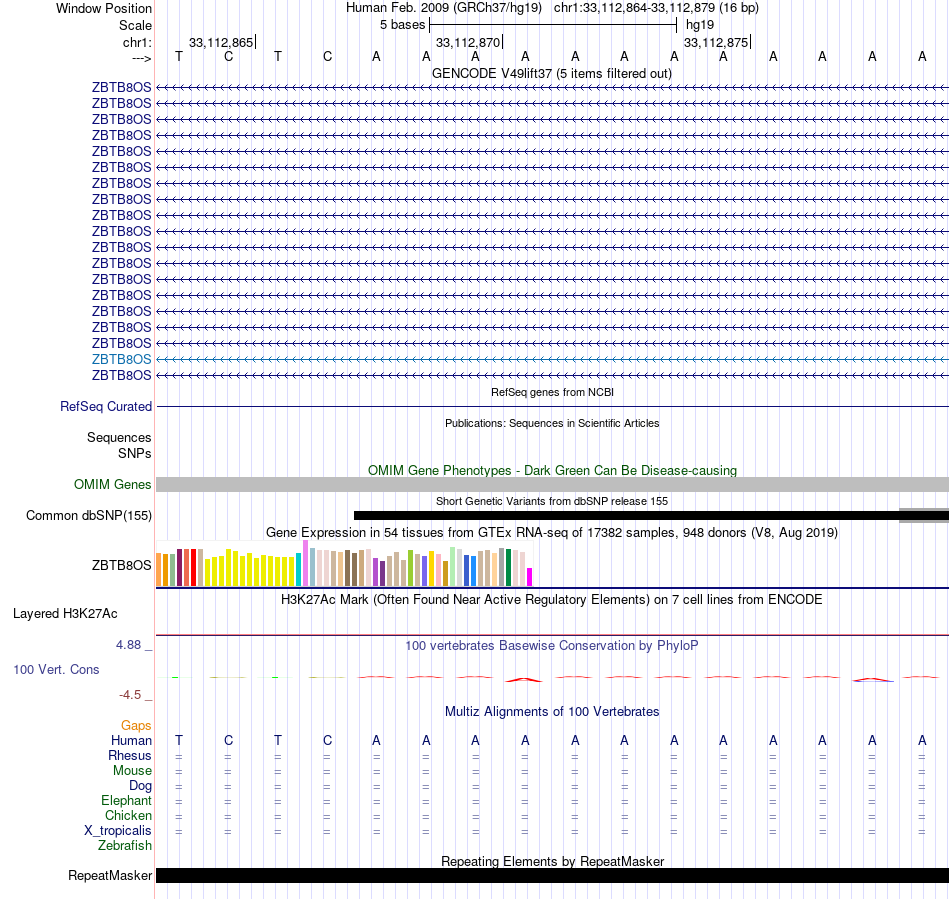
Task: Click the hg19 label beside the scale bar
Action: coord(700,25)
